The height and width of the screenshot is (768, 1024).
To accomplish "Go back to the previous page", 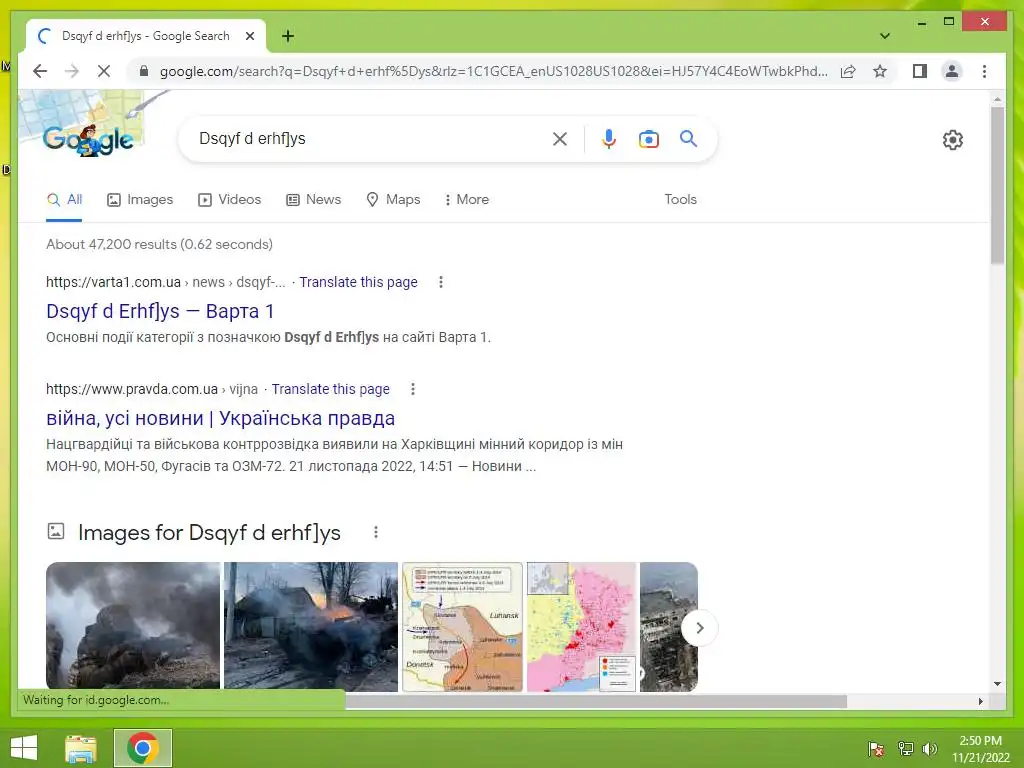I will point(40,71).
